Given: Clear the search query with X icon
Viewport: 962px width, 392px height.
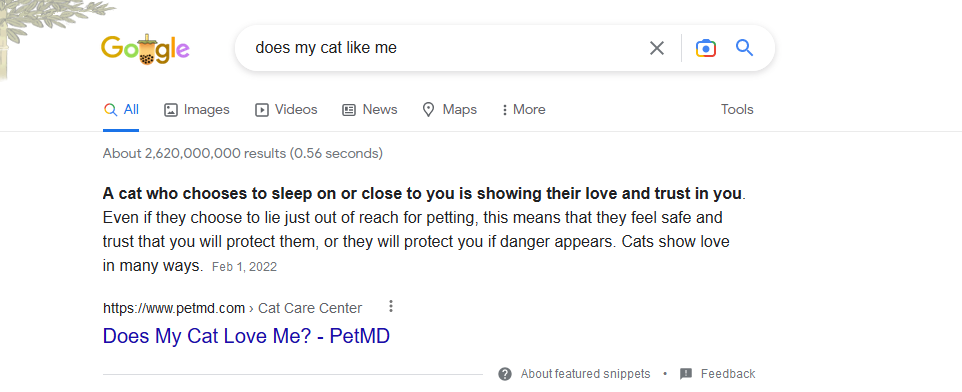Looking at the screenshot, I should pos(656,48).
